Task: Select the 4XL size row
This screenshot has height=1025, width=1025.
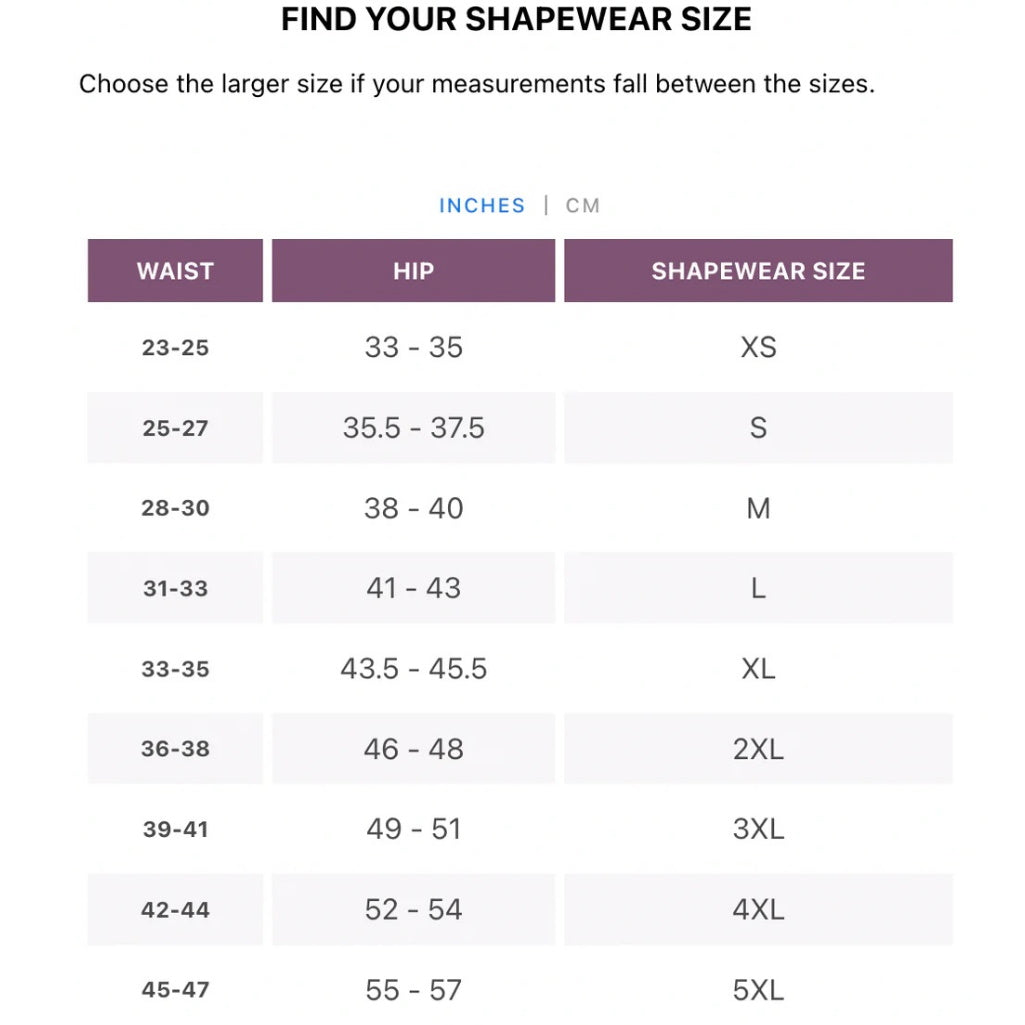Action: click(758, 909)
